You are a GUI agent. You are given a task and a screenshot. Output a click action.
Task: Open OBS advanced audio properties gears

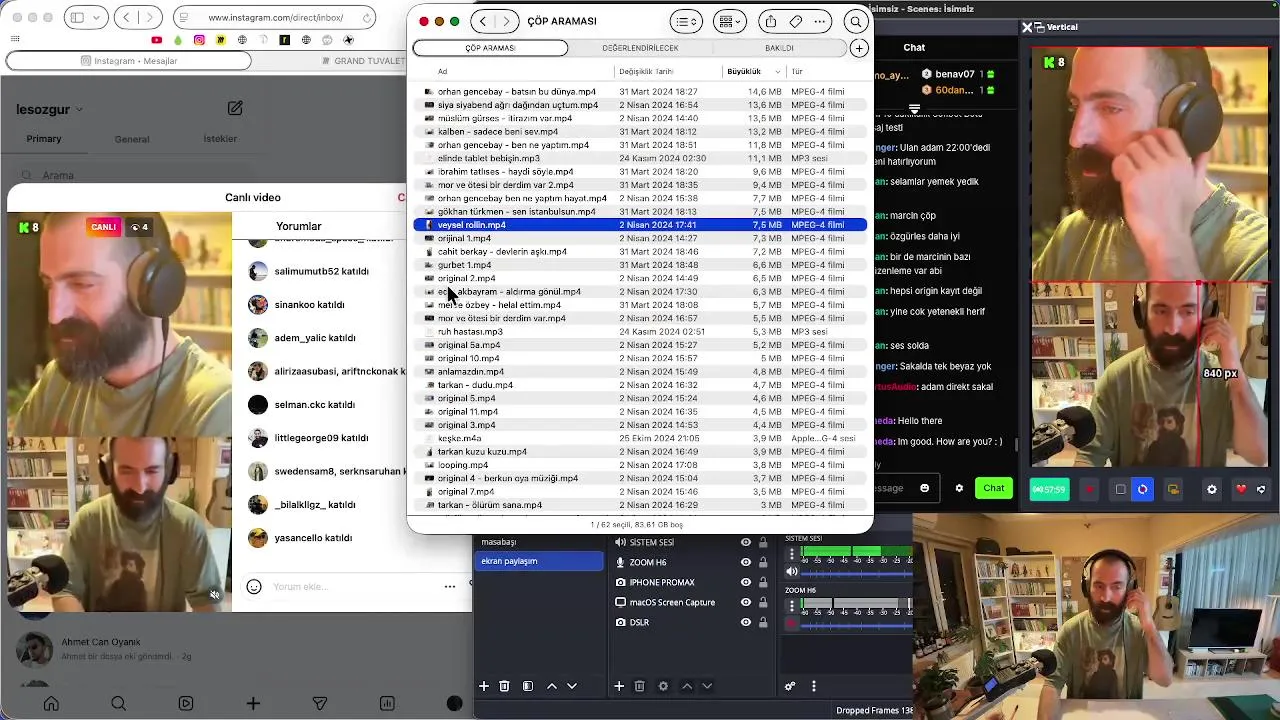(790, 686)
